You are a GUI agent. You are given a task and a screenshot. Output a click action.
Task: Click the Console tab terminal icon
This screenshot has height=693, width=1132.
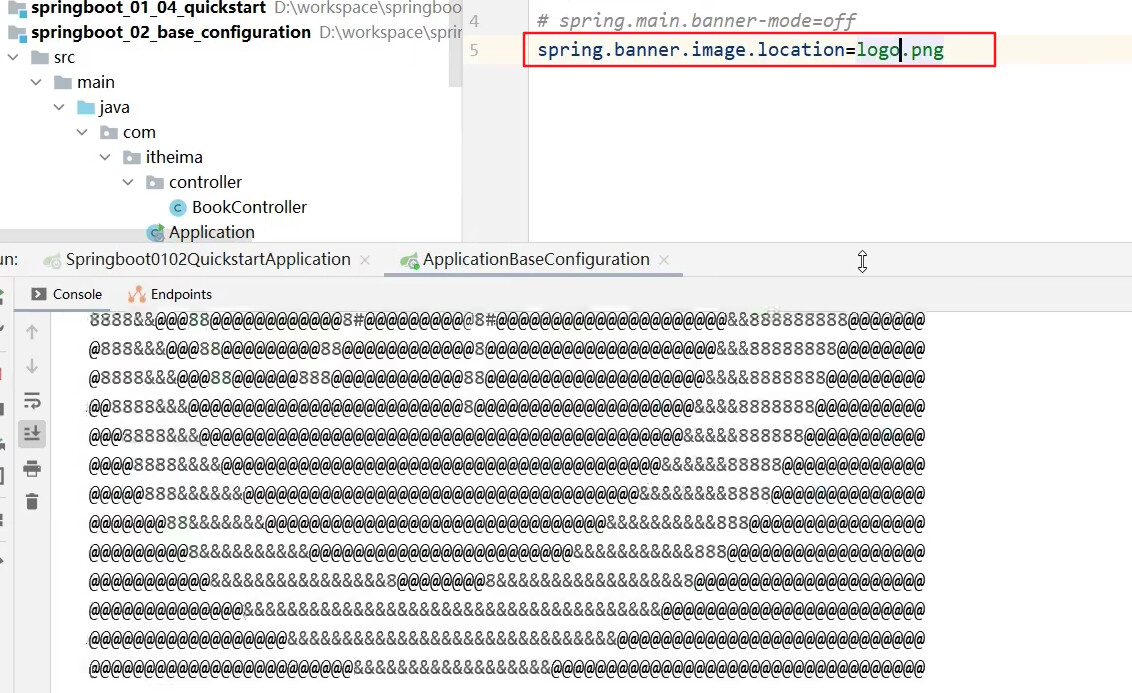coord(39,294)
